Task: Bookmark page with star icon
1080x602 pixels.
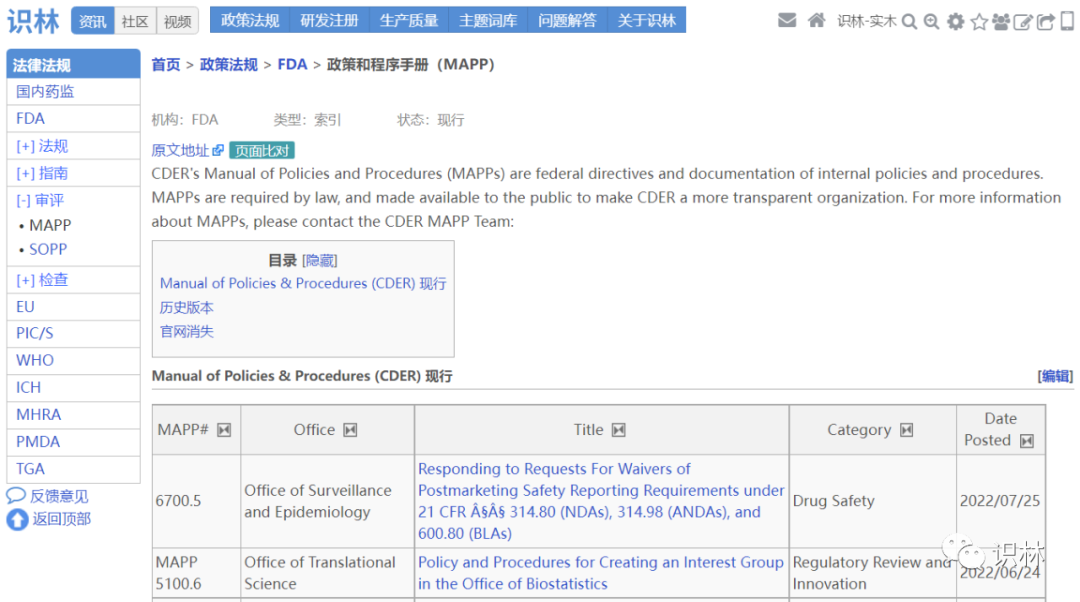Action: (979, 21)
